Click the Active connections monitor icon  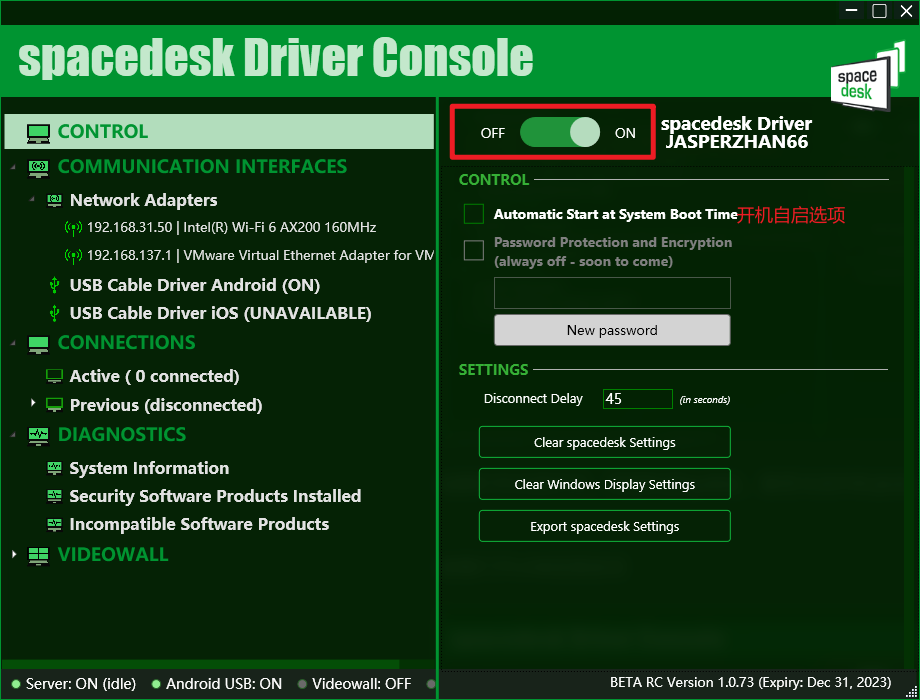[55, 376]
